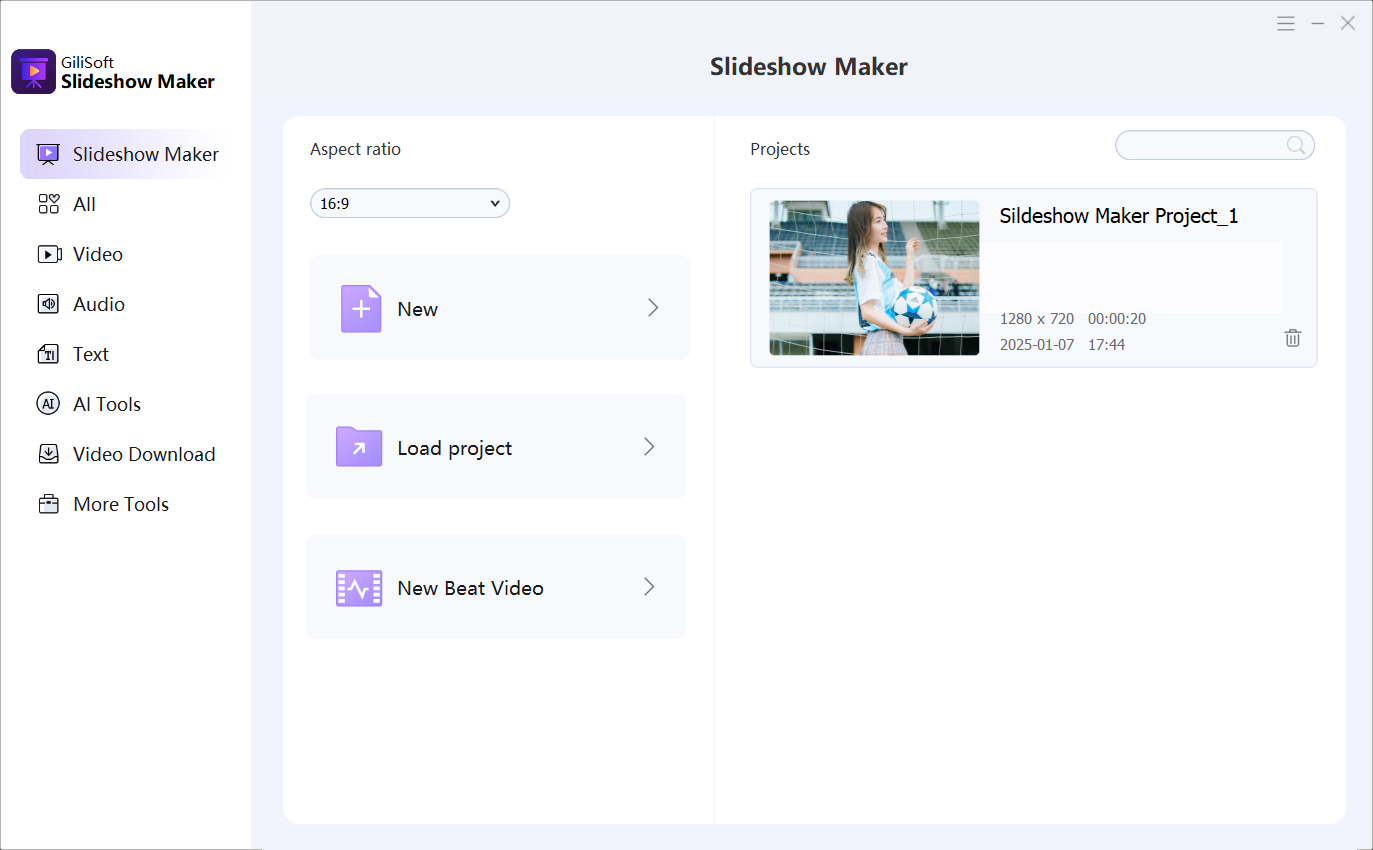Viewport: 1373px width, 850px height.
Task: Minimize the Slideshow Maker window
Action: tap(1318, 24)
